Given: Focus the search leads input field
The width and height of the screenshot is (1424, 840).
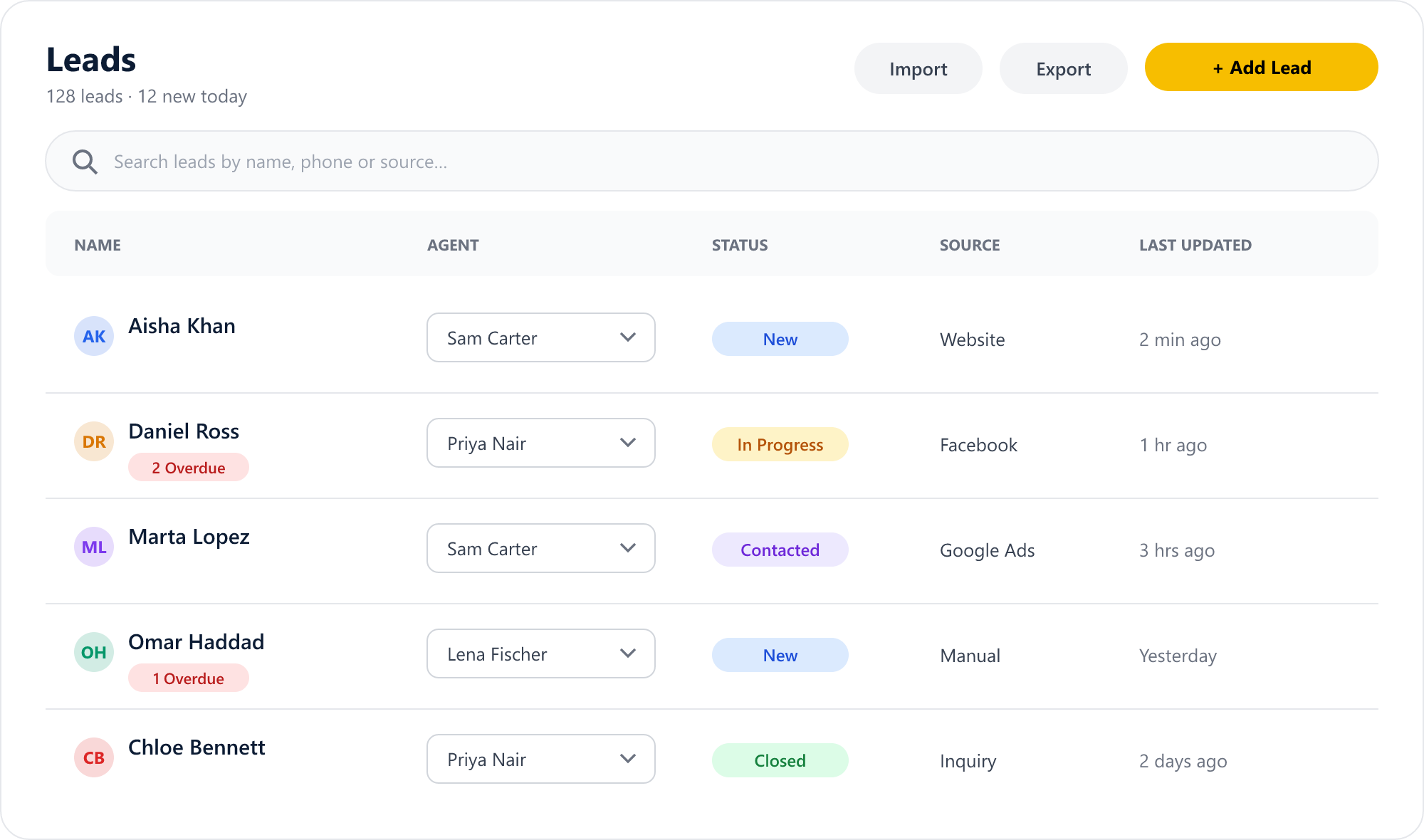Looking at the screenshot, I should [x=712, y=161].
